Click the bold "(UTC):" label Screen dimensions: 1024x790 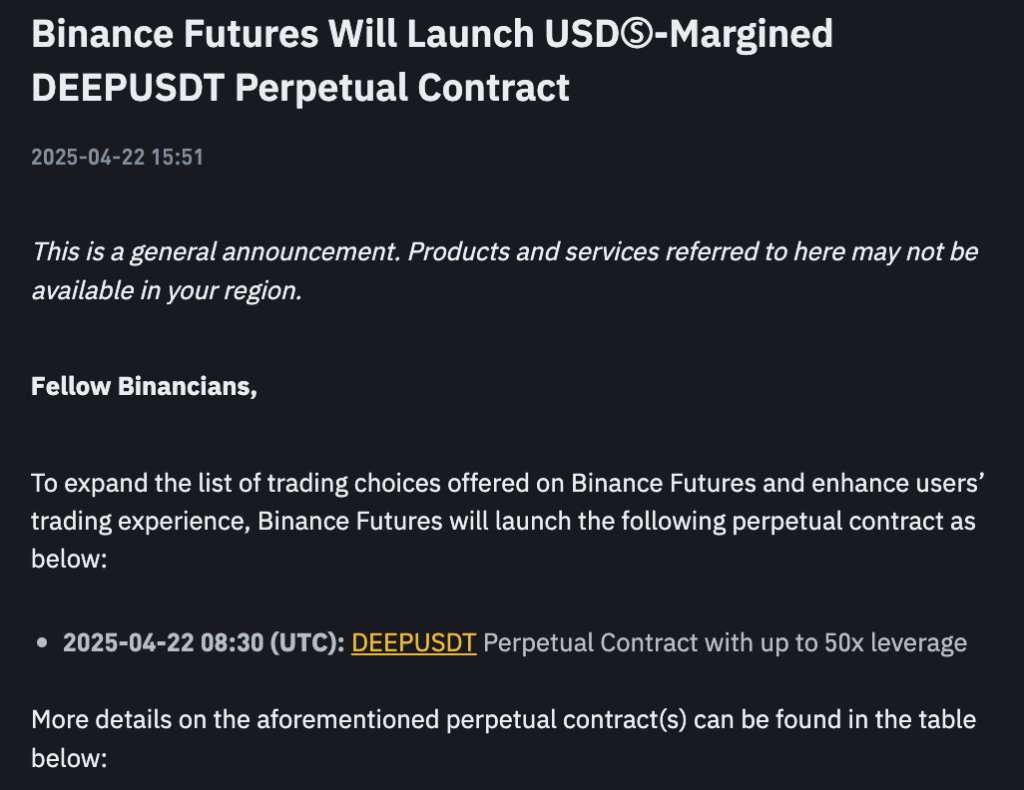click(308, 643)
